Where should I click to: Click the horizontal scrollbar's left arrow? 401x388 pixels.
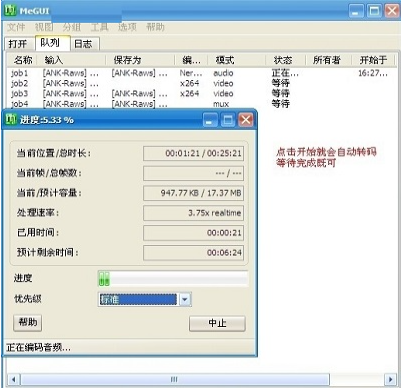13,379
